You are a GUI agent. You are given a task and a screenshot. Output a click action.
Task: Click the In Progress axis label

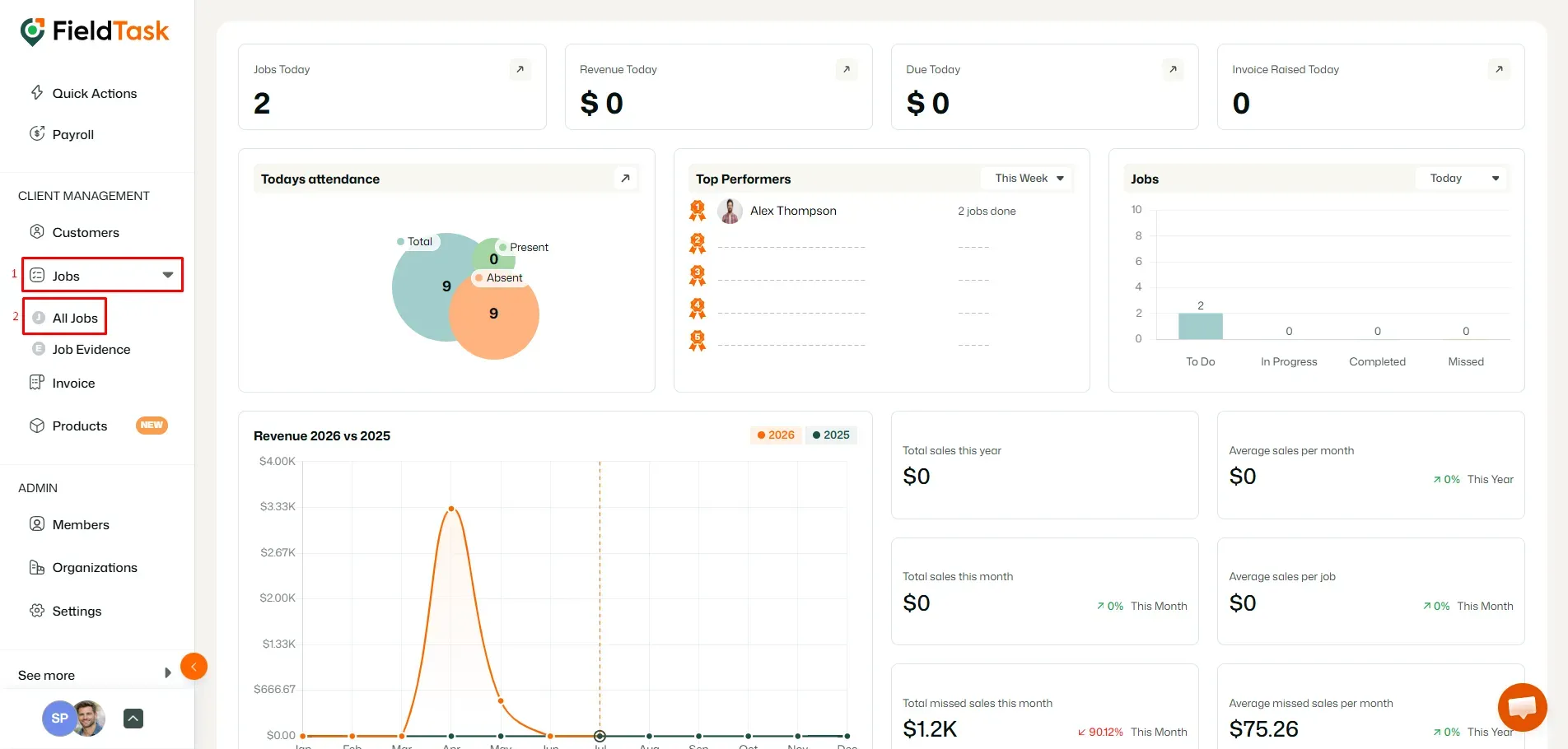tap(1289, 361)
